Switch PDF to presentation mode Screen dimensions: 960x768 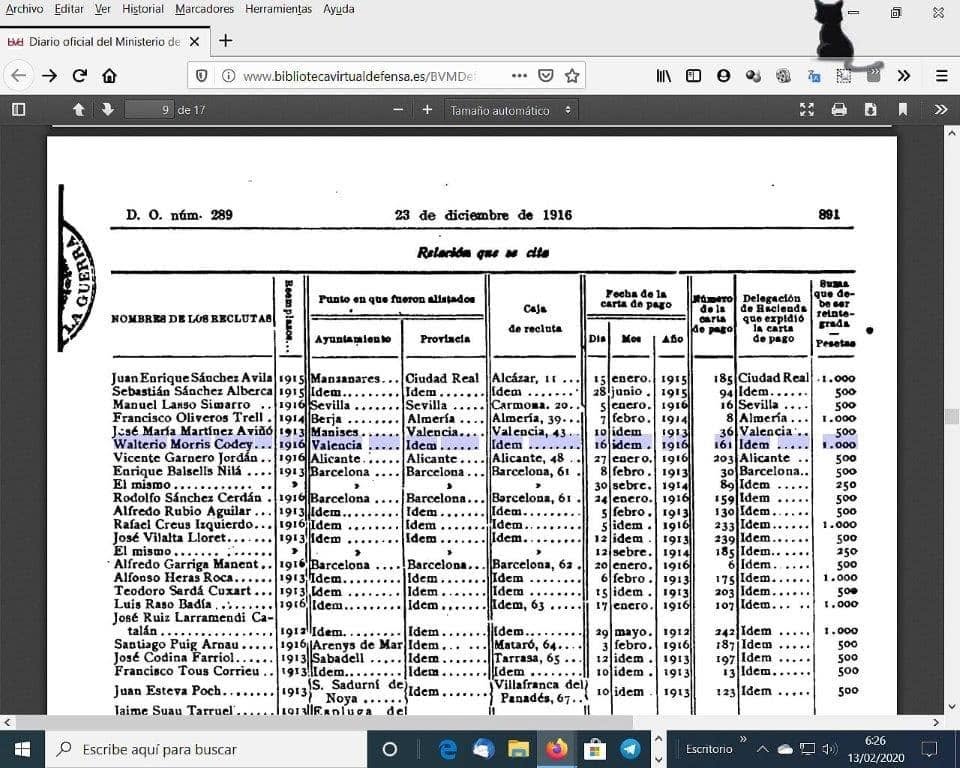[807, 110]
